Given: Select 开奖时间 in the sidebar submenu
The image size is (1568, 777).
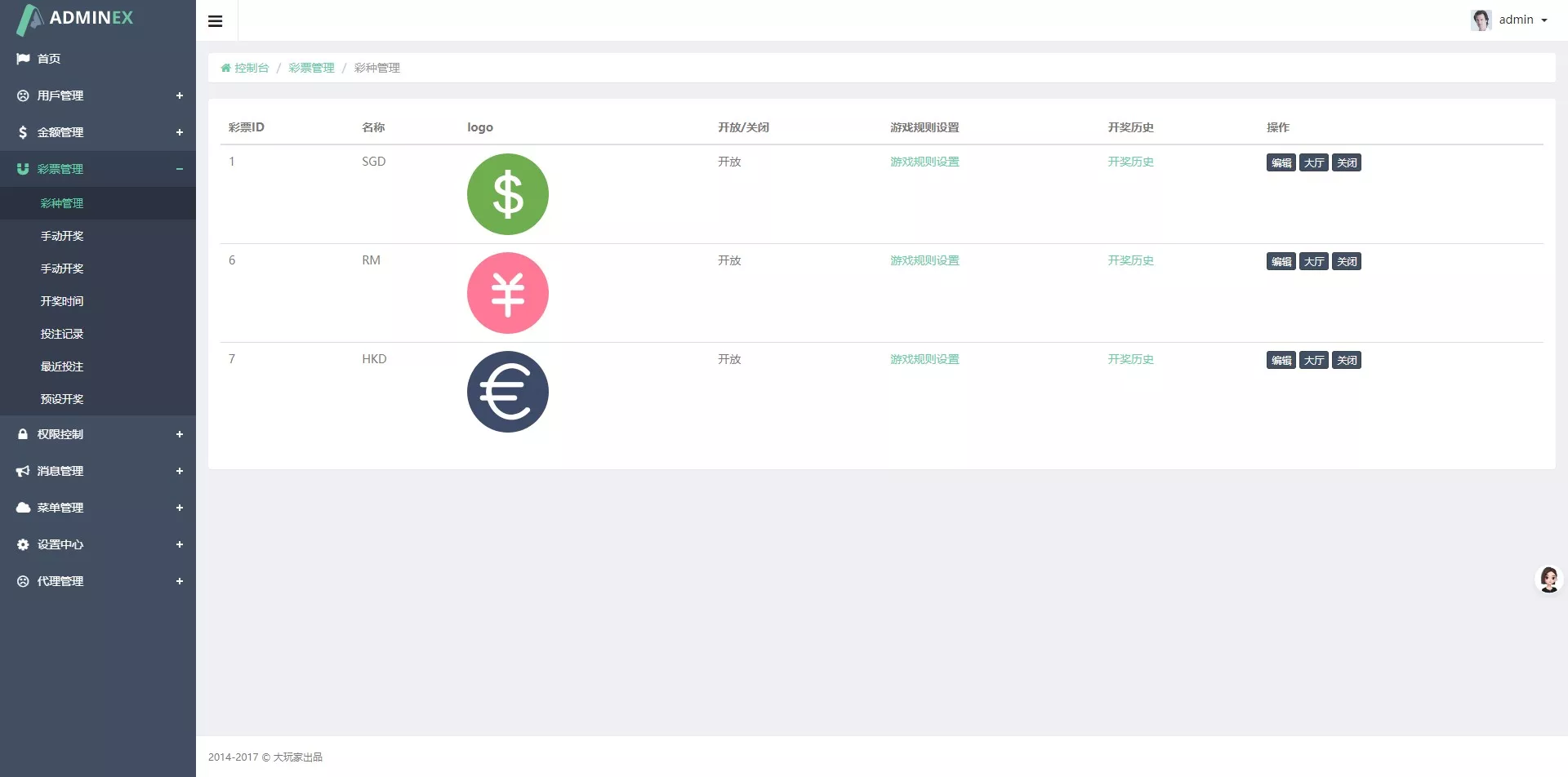Looking at the screenshot, I should point(62,301).
